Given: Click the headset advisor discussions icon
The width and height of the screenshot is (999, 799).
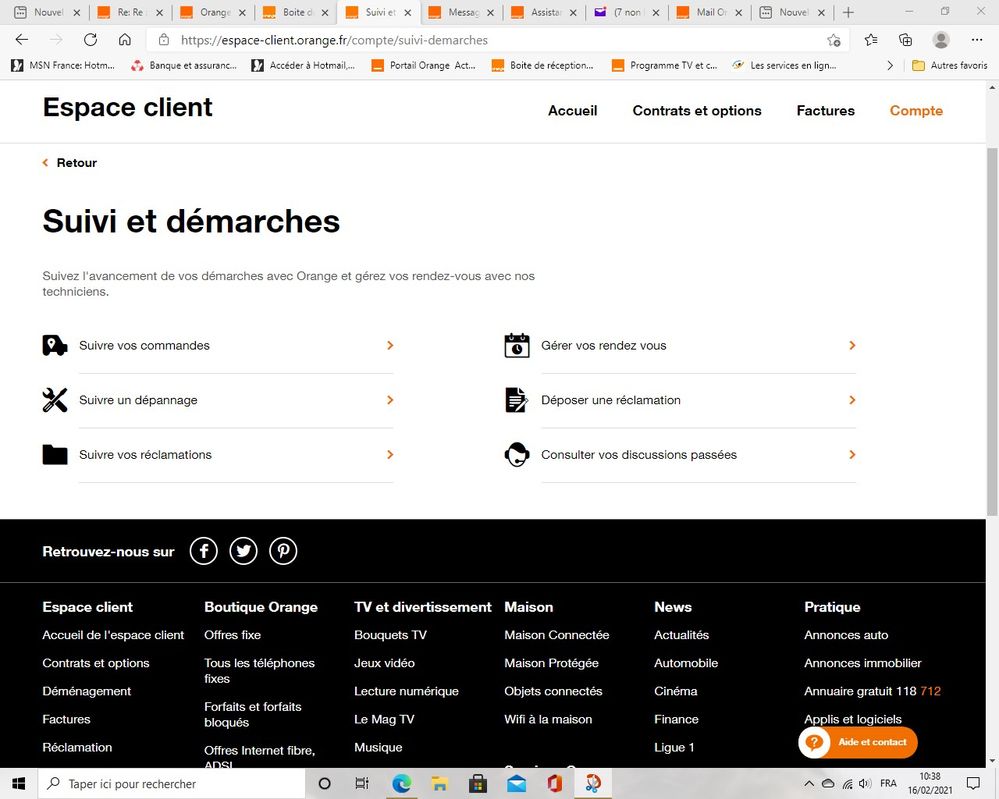Looking at the screenshot, I should tap(516, 455).
